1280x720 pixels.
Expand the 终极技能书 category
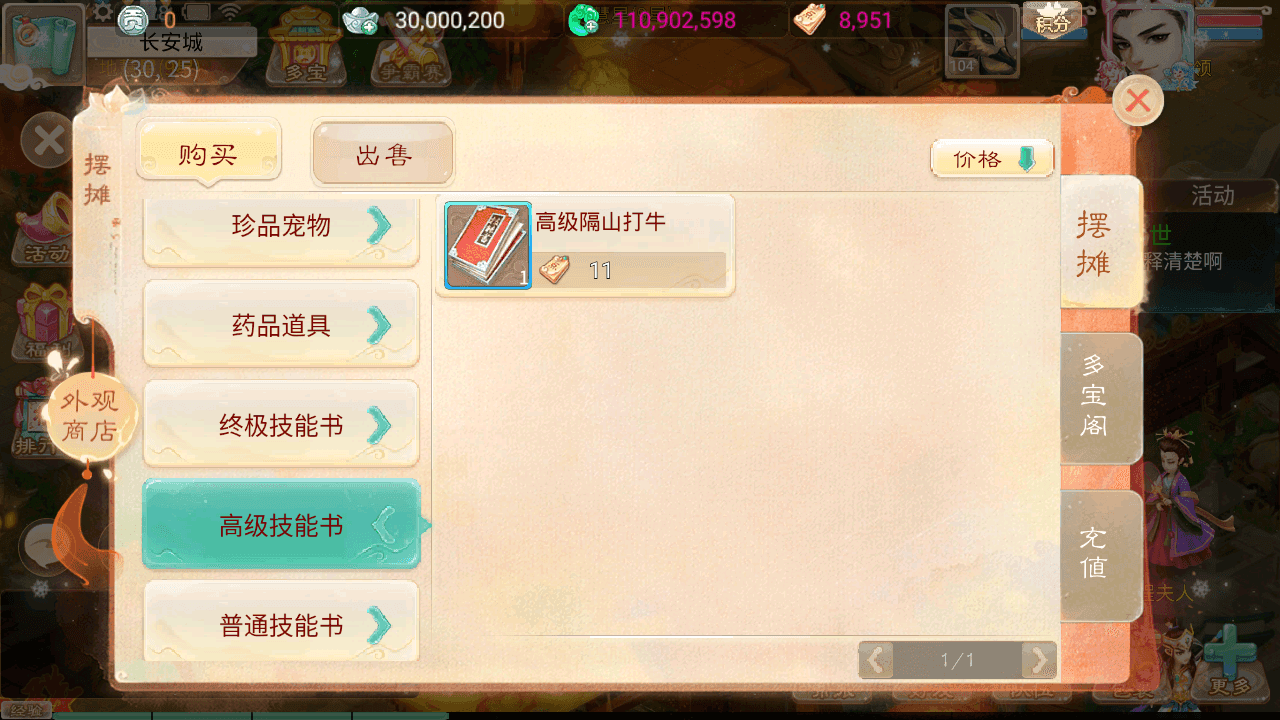(281, 424)
